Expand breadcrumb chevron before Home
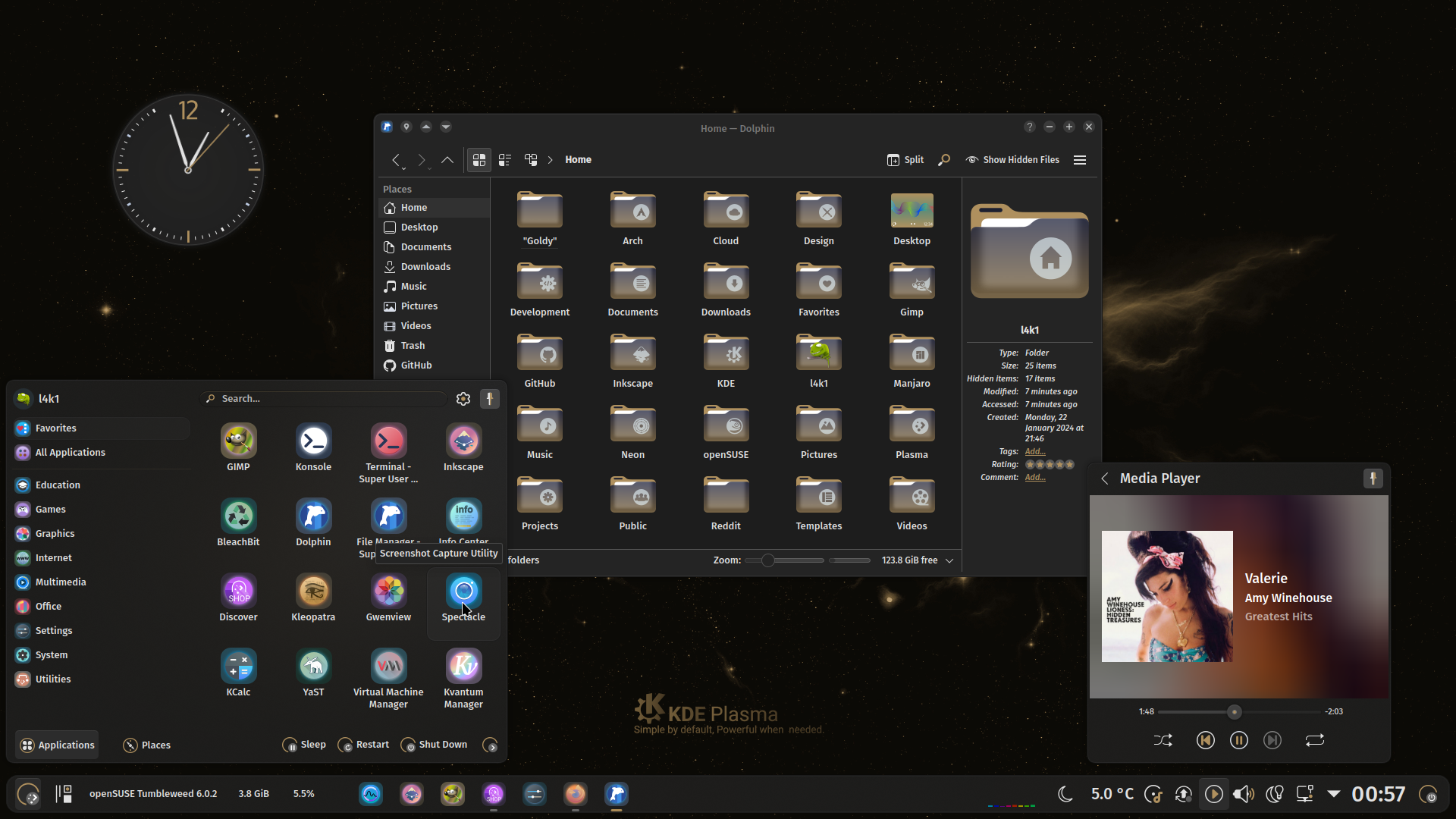The image size is (1456, 819). (x=551, y=160)
